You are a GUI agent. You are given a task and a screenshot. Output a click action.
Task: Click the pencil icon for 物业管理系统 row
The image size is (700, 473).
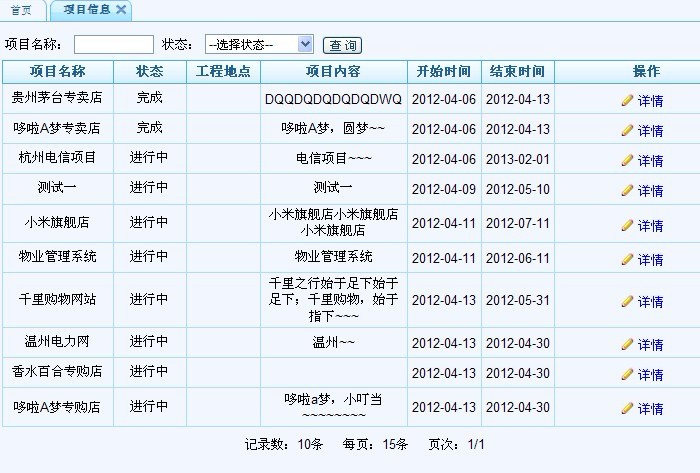click(627, 259)
